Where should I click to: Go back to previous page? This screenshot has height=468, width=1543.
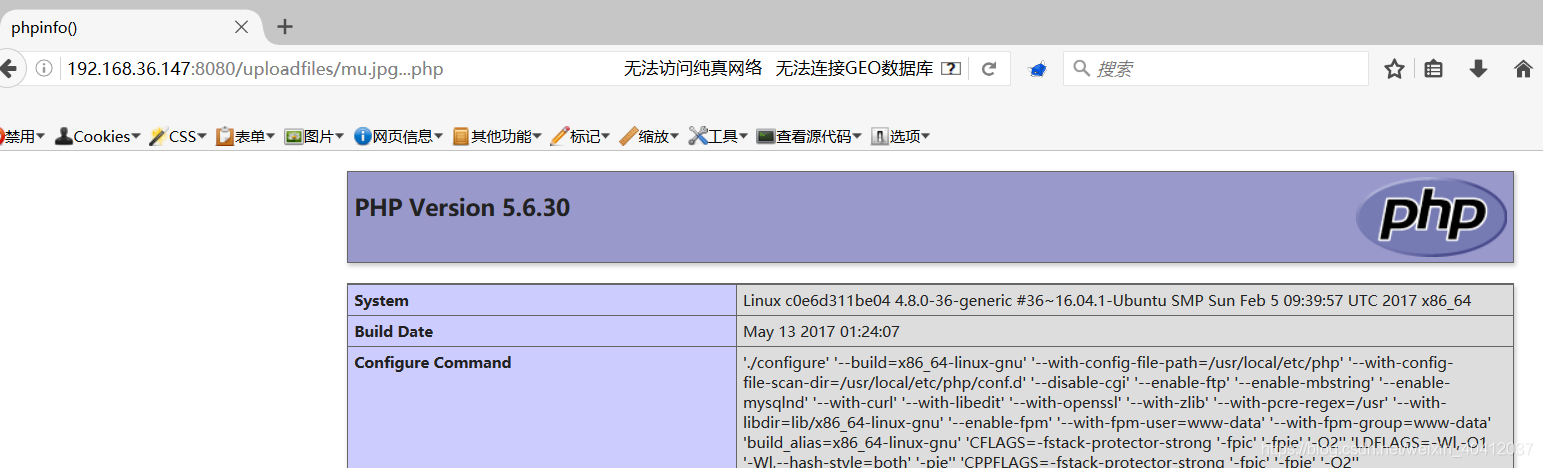8,69
